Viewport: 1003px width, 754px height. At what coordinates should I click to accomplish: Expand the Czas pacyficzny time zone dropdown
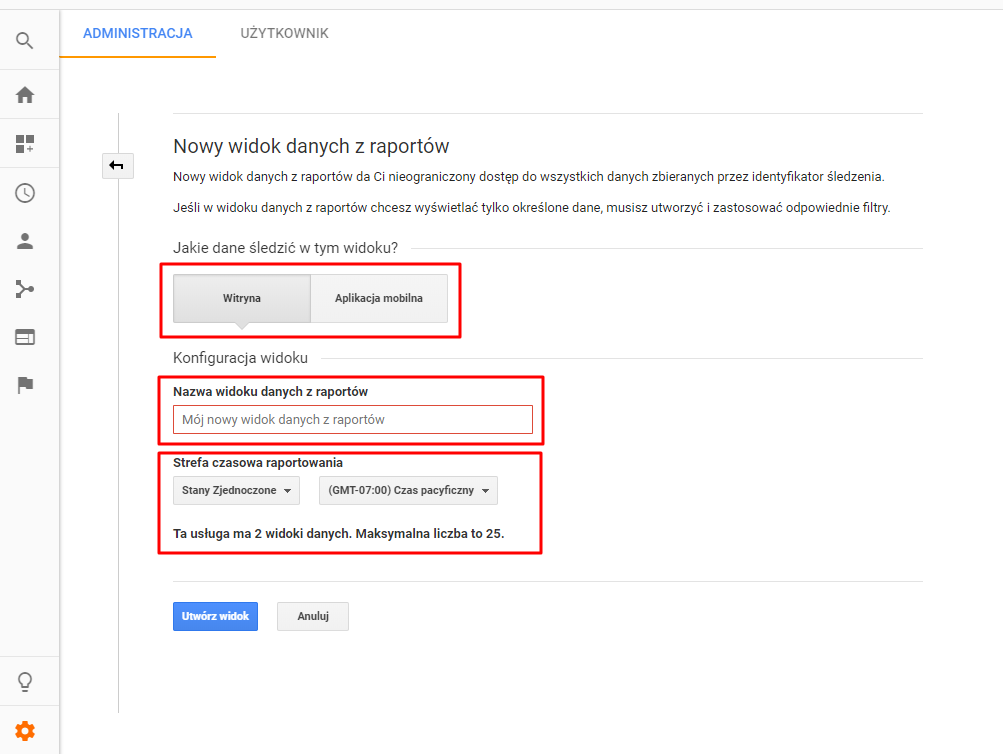click(407, 490)
